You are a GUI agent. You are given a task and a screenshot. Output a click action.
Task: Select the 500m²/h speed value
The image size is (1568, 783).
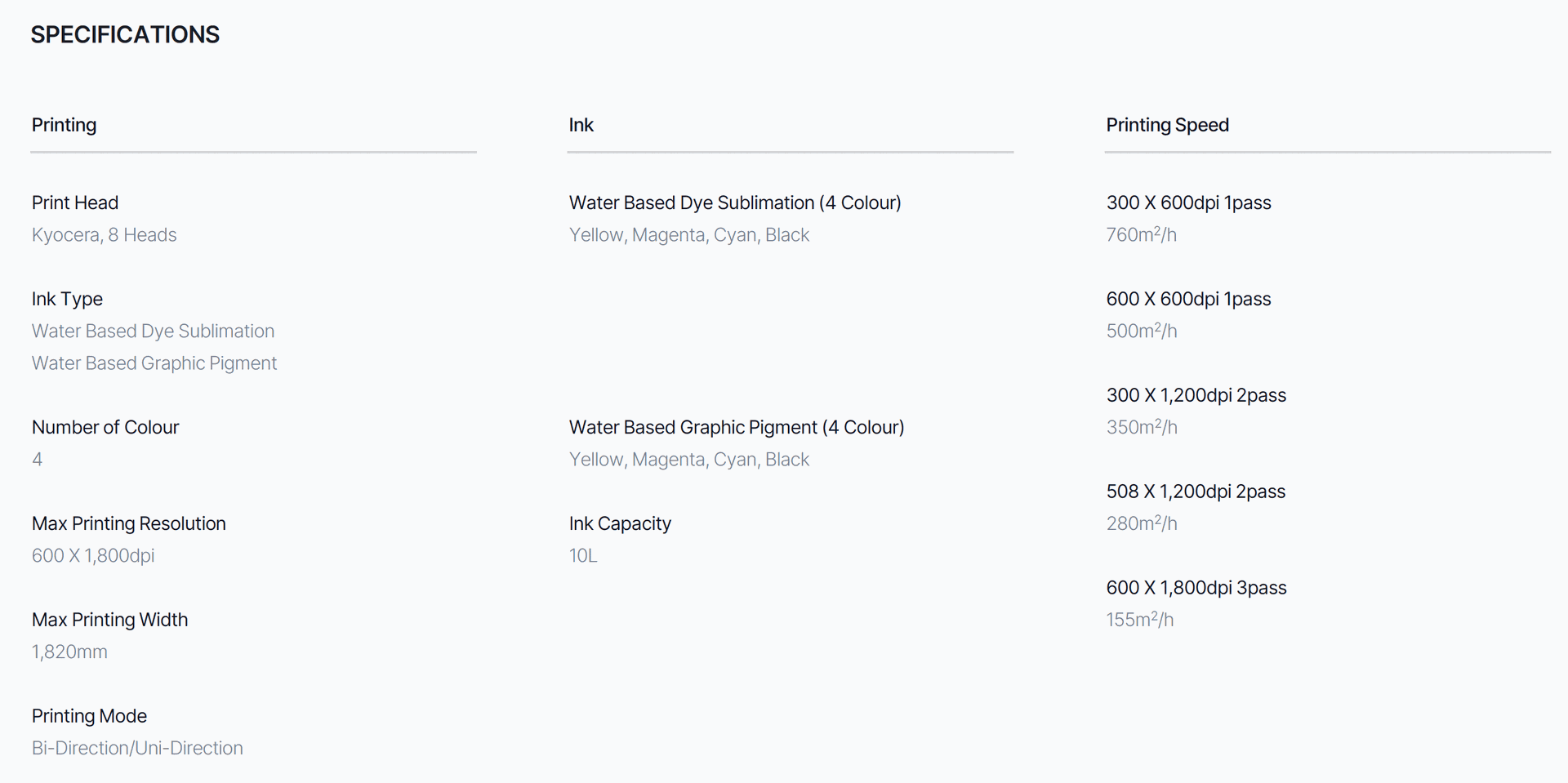(x=1142, y=331)
